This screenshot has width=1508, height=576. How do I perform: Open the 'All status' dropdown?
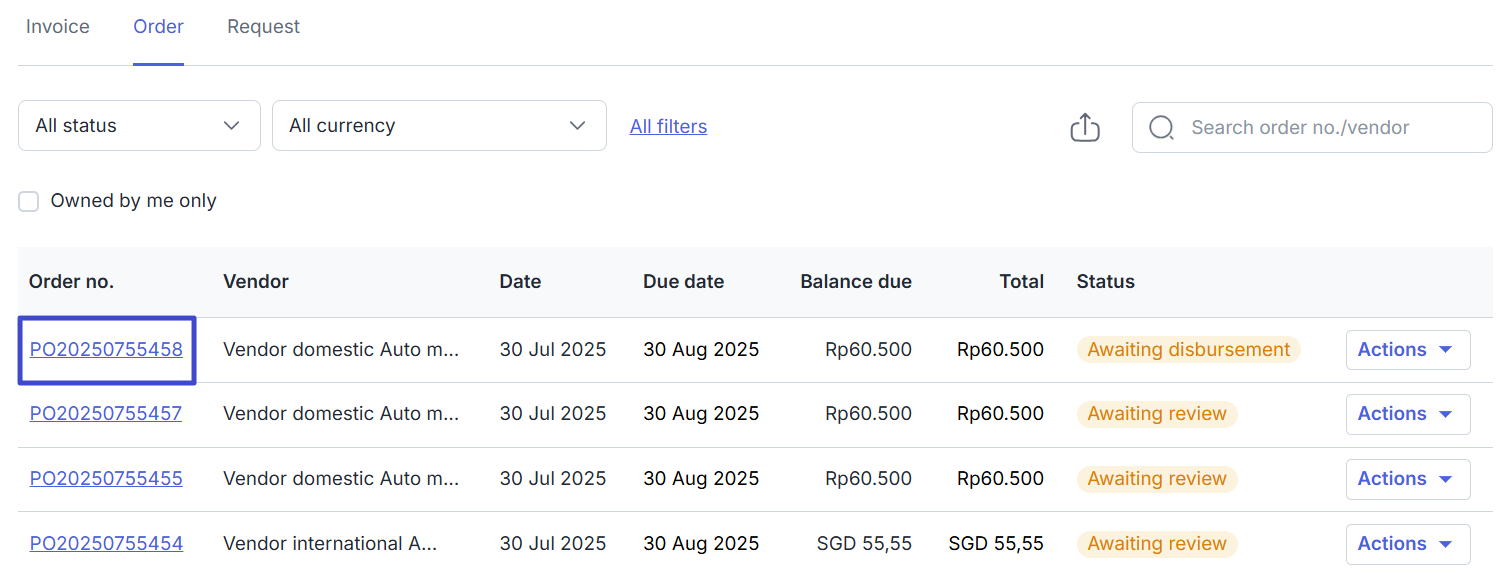click(139, 126)
